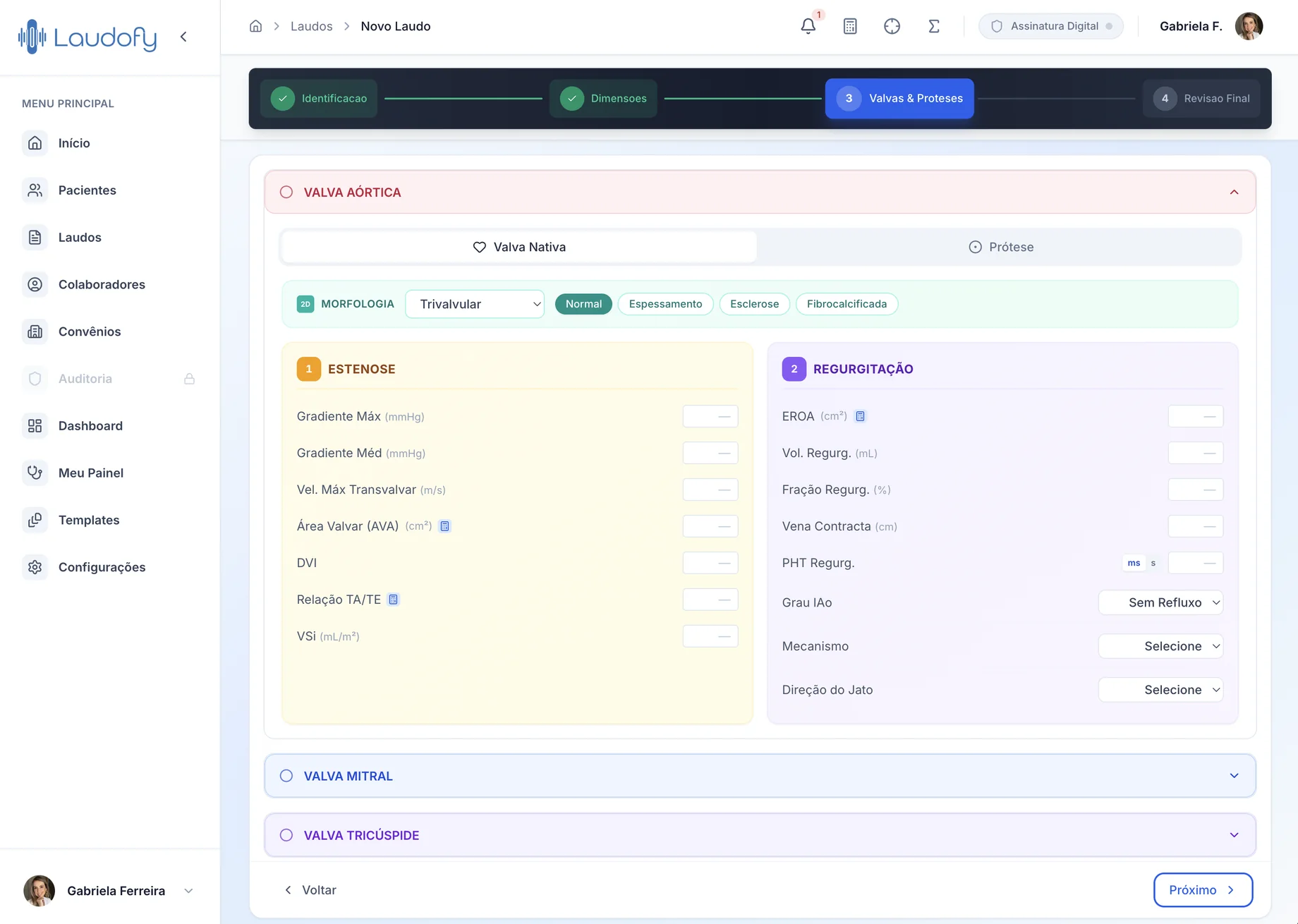Open the notifications bell icon
The image size is (1298, 924).
pos(808,26)
